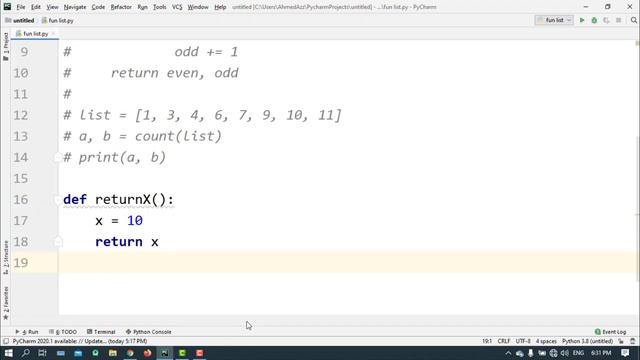Open the VCS menu
The width and height of the screenshot is (640, 360).
pos(177,7)
